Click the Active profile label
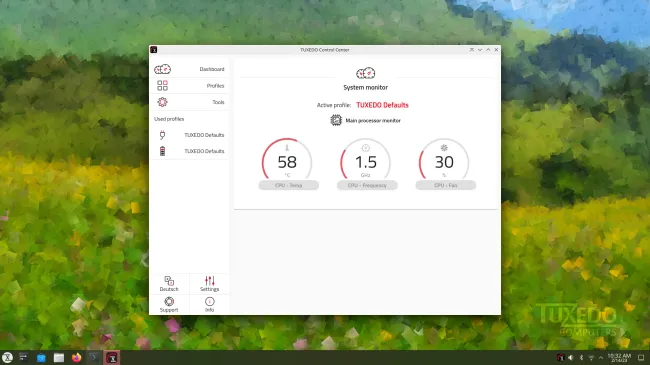650x365 pixels. (x=334, y=105)
